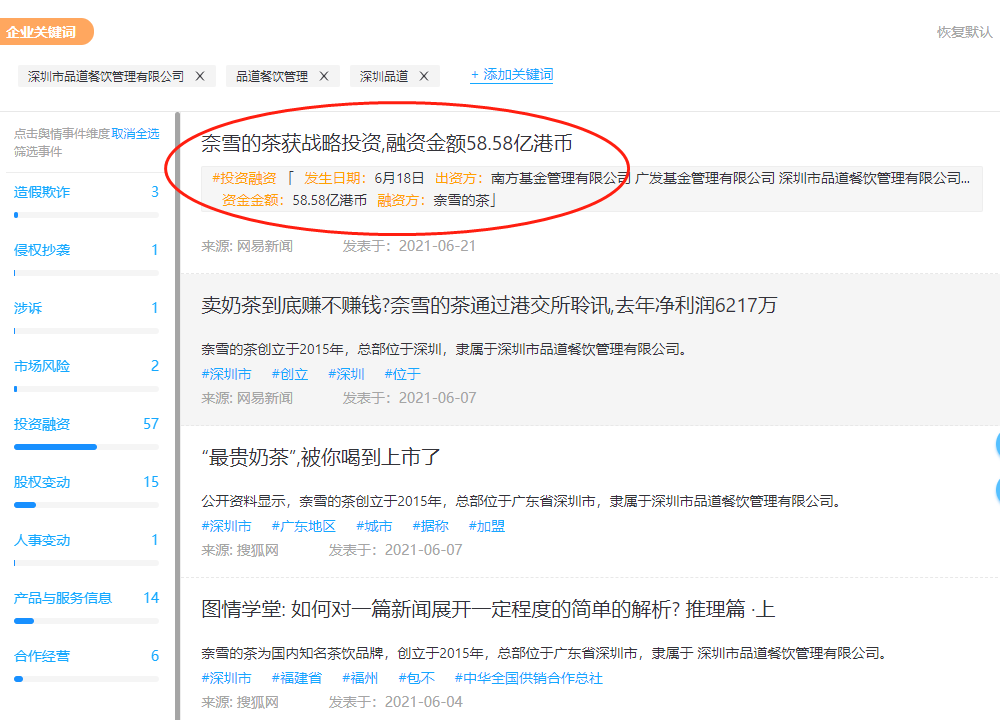The image size is (1000, 720).
Task: Click the event date 6月18日
Action: click(x=399, y=179)
